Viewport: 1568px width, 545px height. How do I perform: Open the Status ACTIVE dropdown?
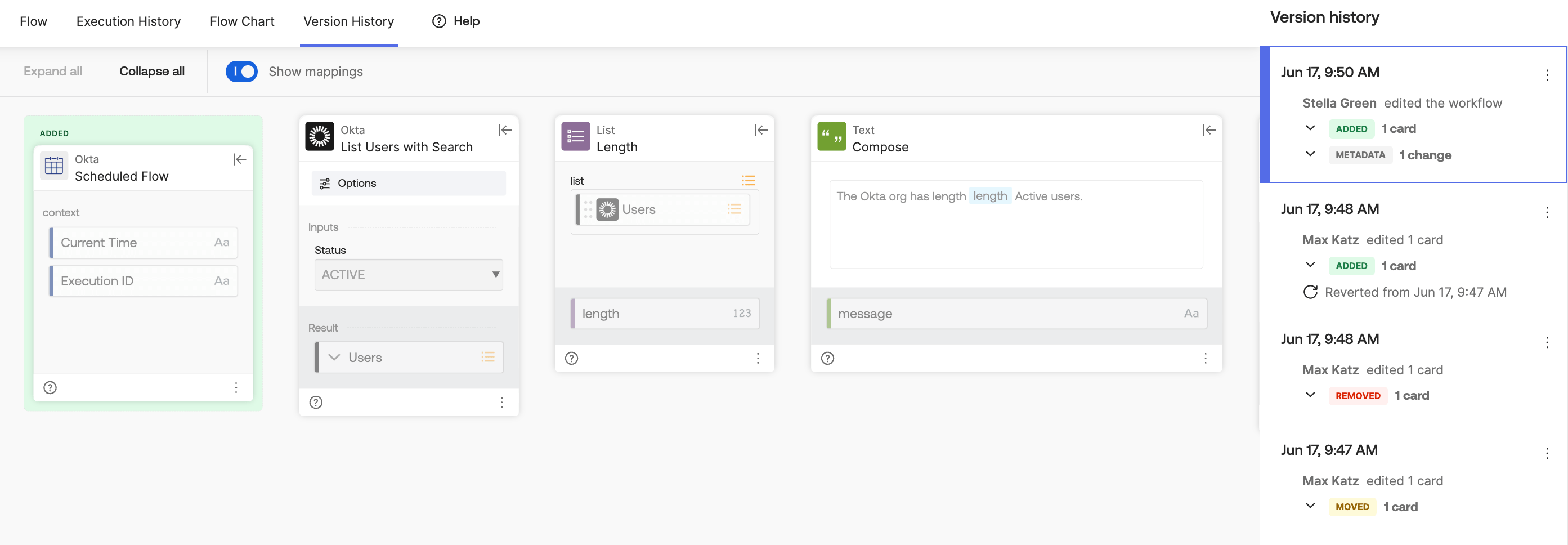pos(409,275)
